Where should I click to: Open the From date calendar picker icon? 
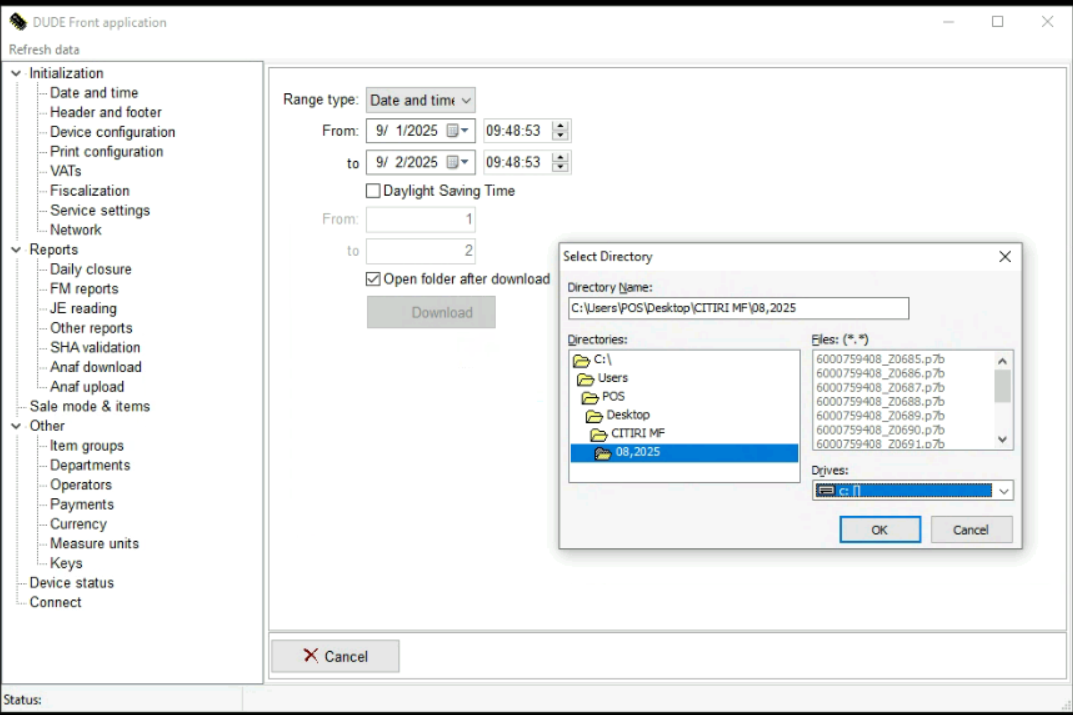click(457, 131)
